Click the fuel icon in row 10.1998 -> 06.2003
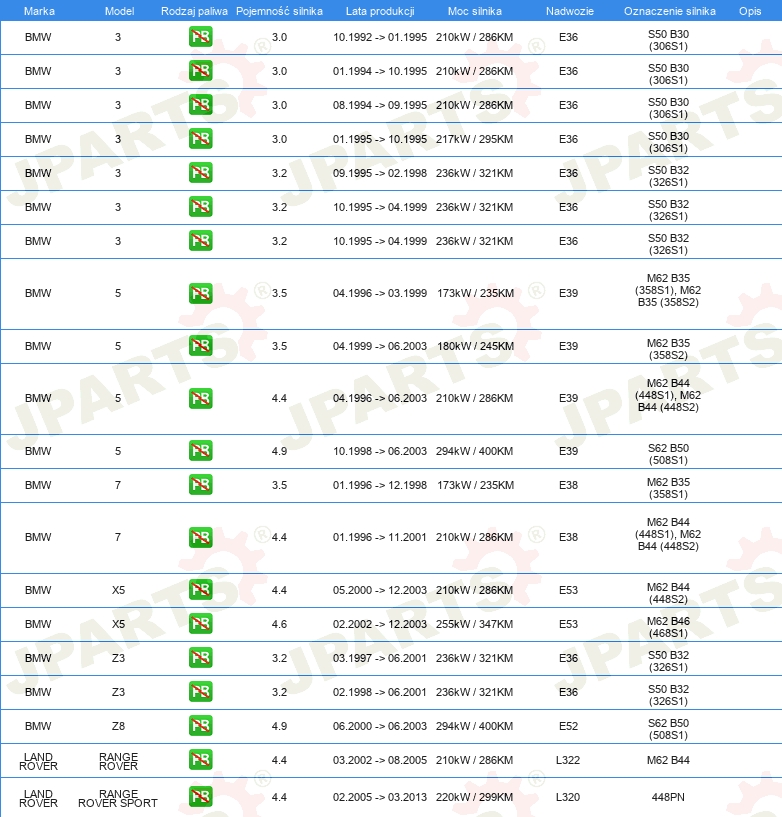 click(201, 451)
